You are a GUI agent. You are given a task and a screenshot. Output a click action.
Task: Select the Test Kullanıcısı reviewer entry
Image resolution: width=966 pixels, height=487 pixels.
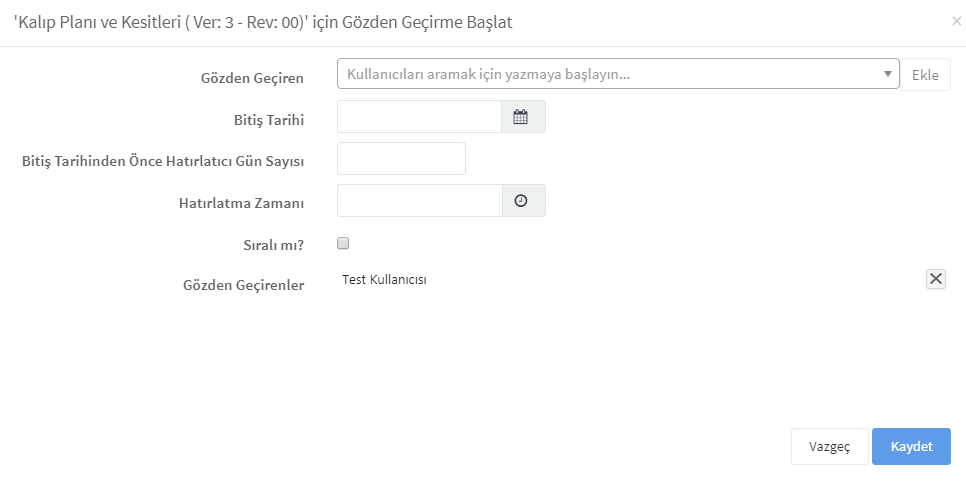point(384,279)
